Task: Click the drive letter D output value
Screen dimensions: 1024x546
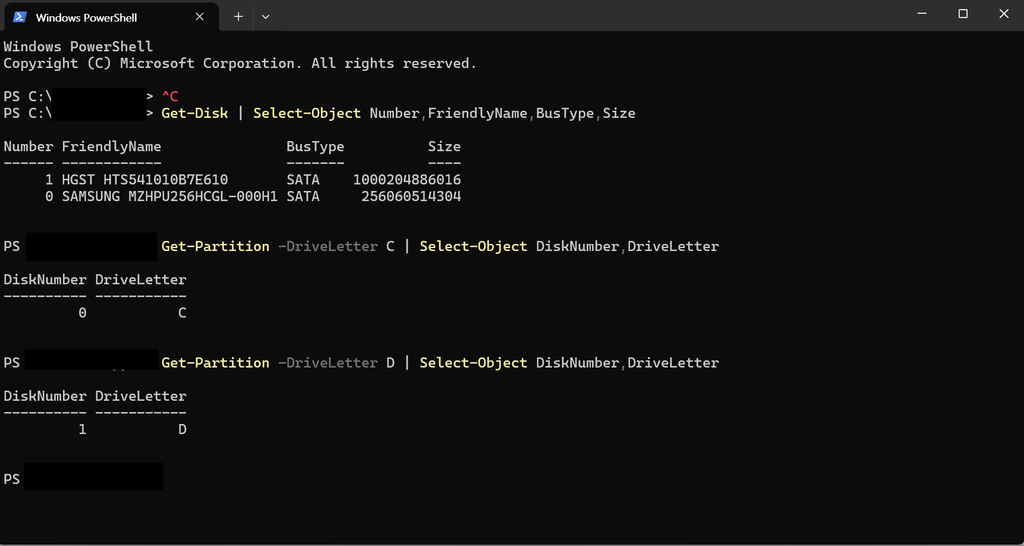Action: [182, 430]
